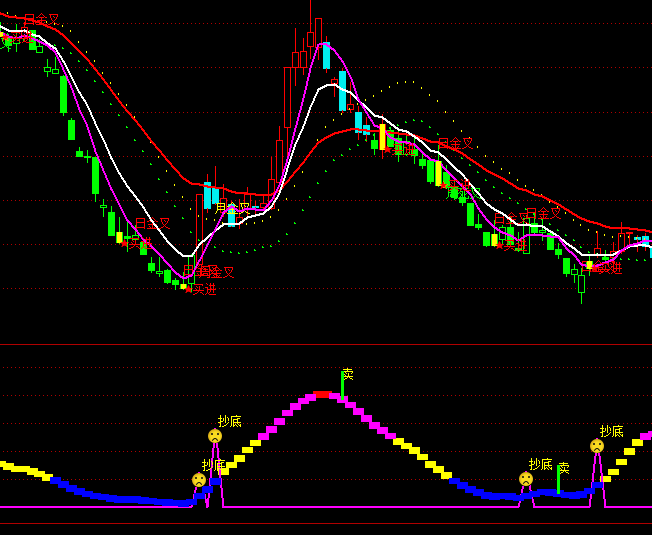Click the tall cyan candlestick at the price peak
The height and width of the screenshot is (535, 652).
coord(325,55)
